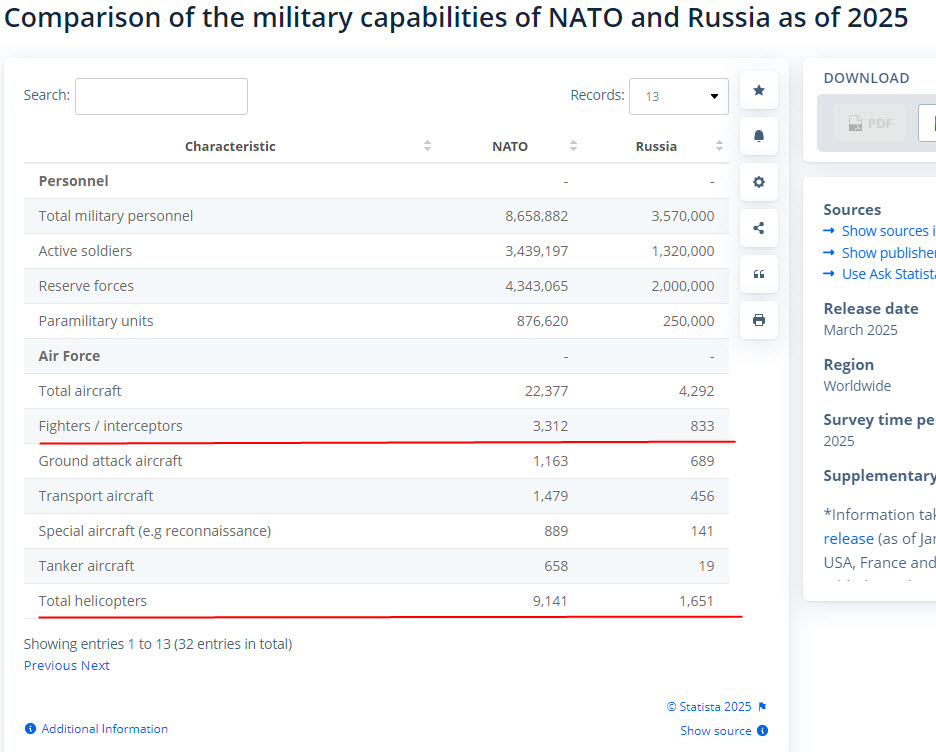
Task: Go to Previous page of entries
Action: pyautogui.click(x=51, y=665)
